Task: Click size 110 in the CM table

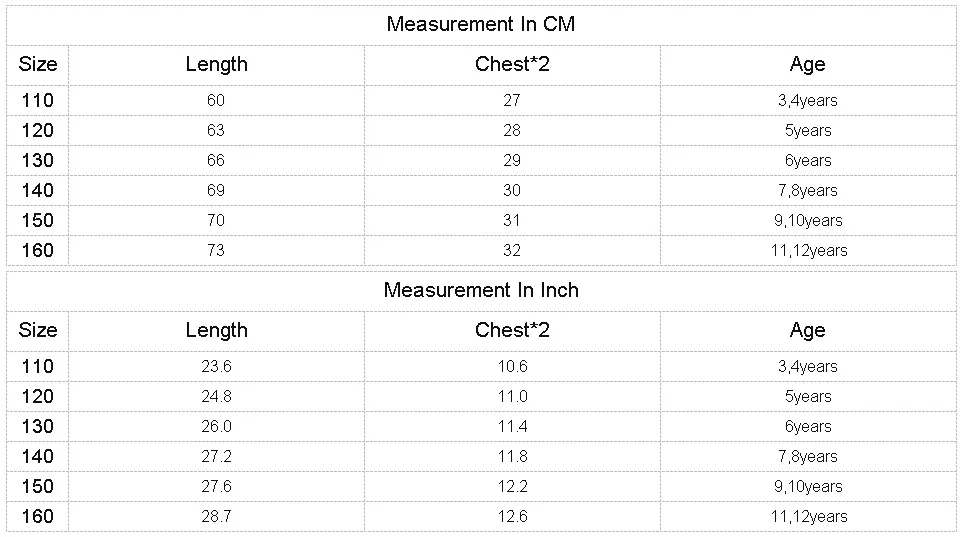Action: [x=37, y=101]
